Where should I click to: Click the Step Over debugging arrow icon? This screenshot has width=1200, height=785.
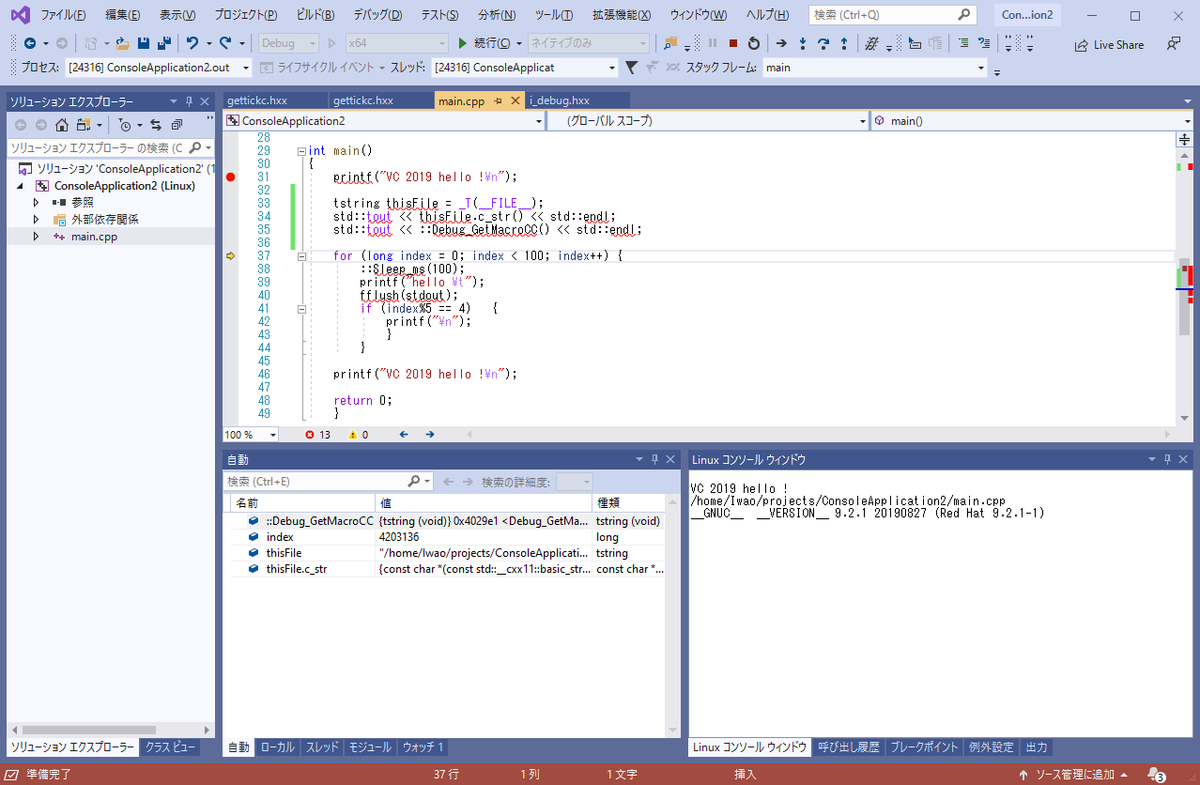pos(823,44)
